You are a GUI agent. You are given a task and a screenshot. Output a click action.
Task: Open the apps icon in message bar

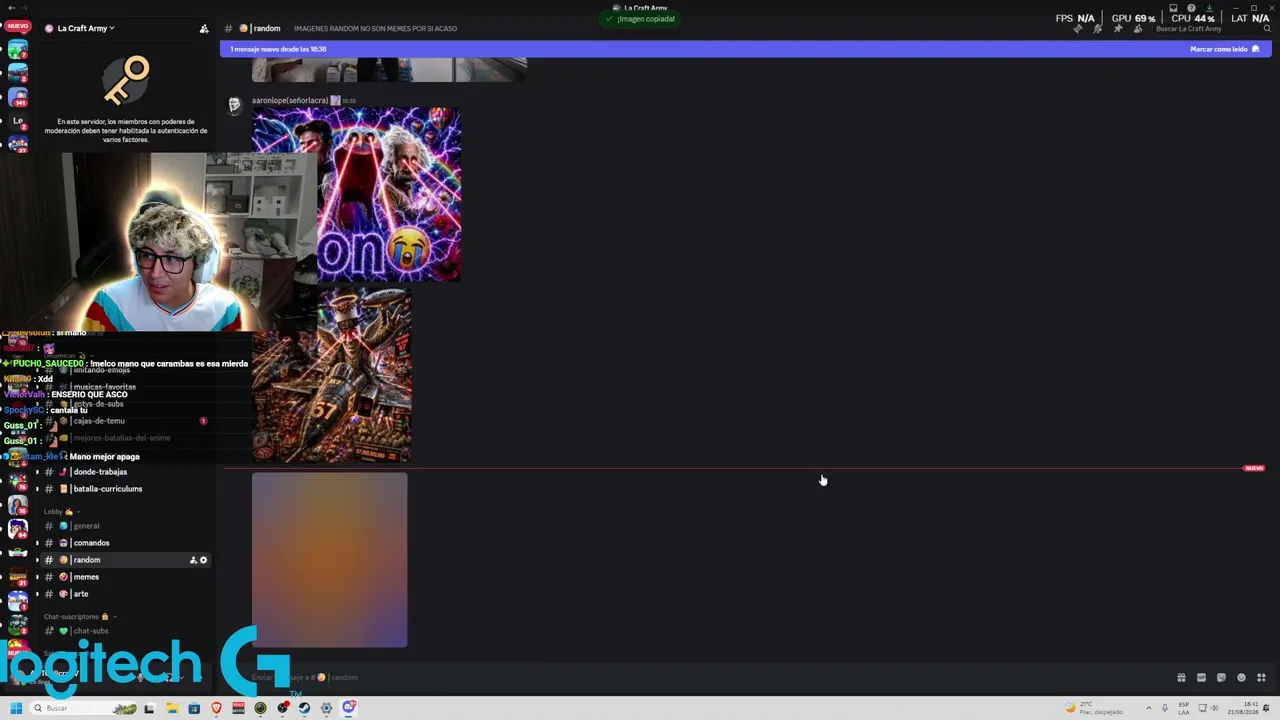[x=1261, y=678]
